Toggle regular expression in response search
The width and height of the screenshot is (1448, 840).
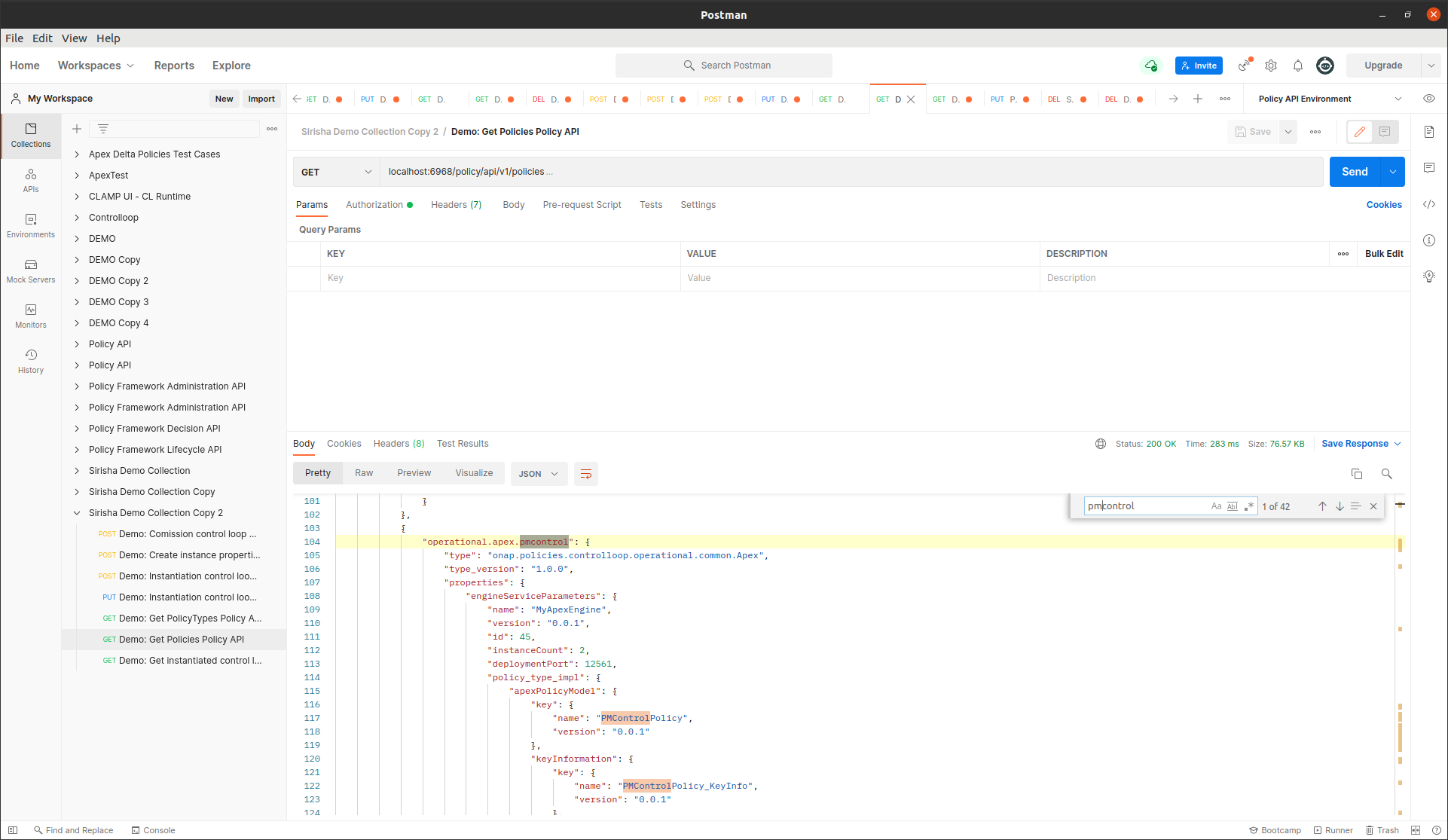tap(1249, 506)
